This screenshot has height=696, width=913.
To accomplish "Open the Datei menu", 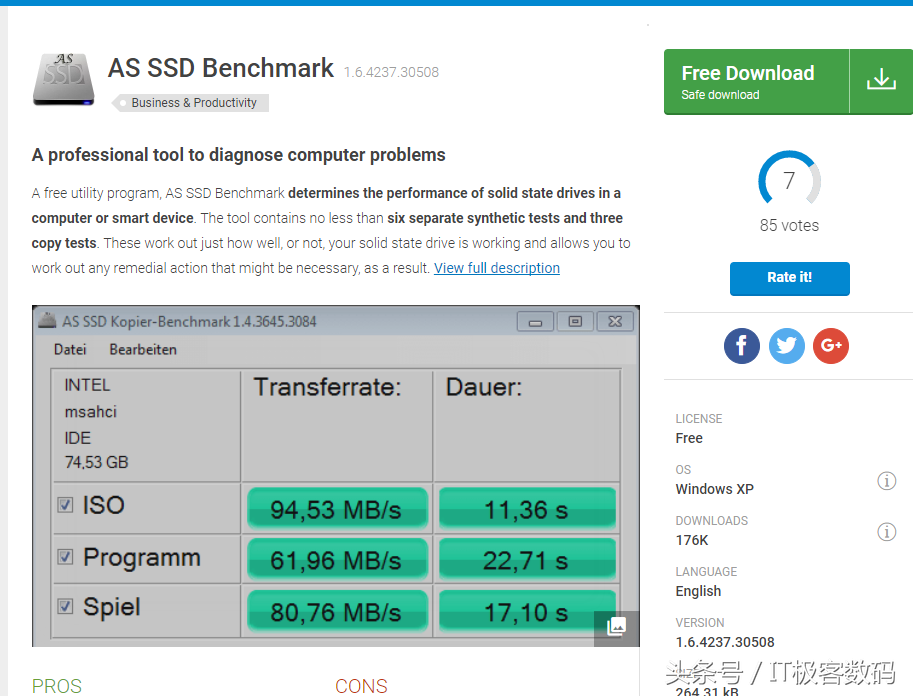I will [x=70, y=349].
